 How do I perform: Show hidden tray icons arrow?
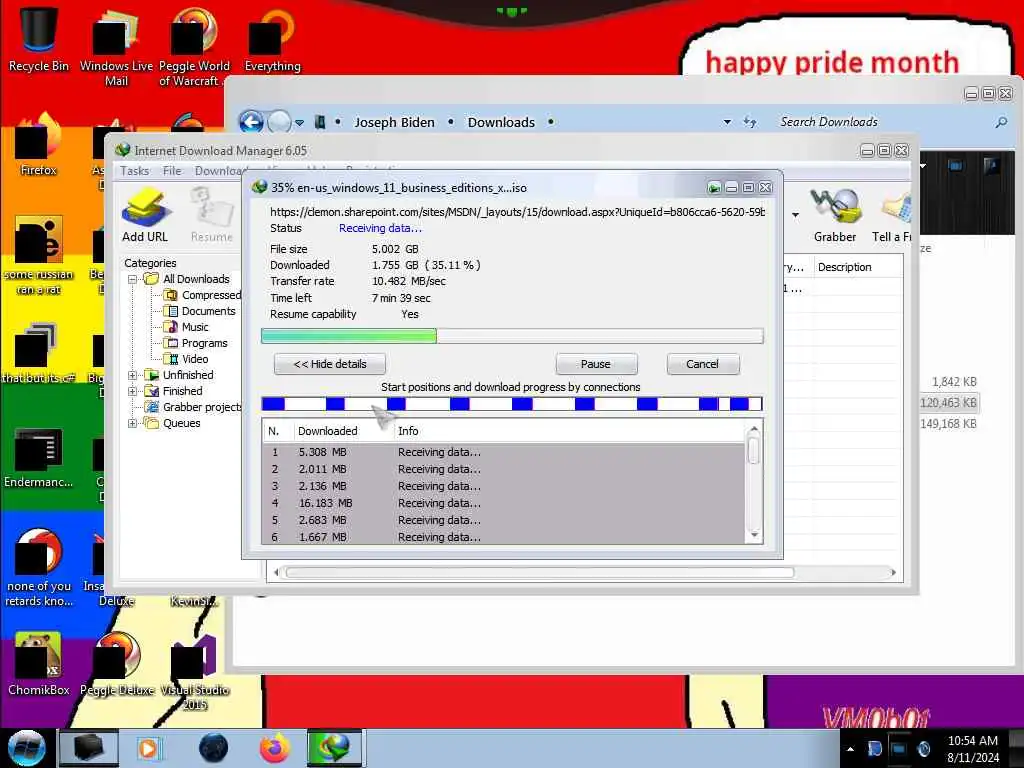coord(850,749)
